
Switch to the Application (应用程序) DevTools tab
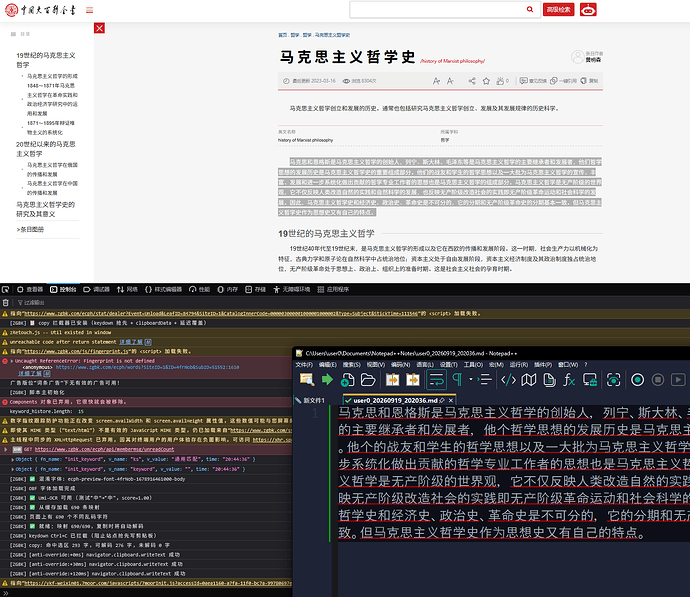pos(333,289)
